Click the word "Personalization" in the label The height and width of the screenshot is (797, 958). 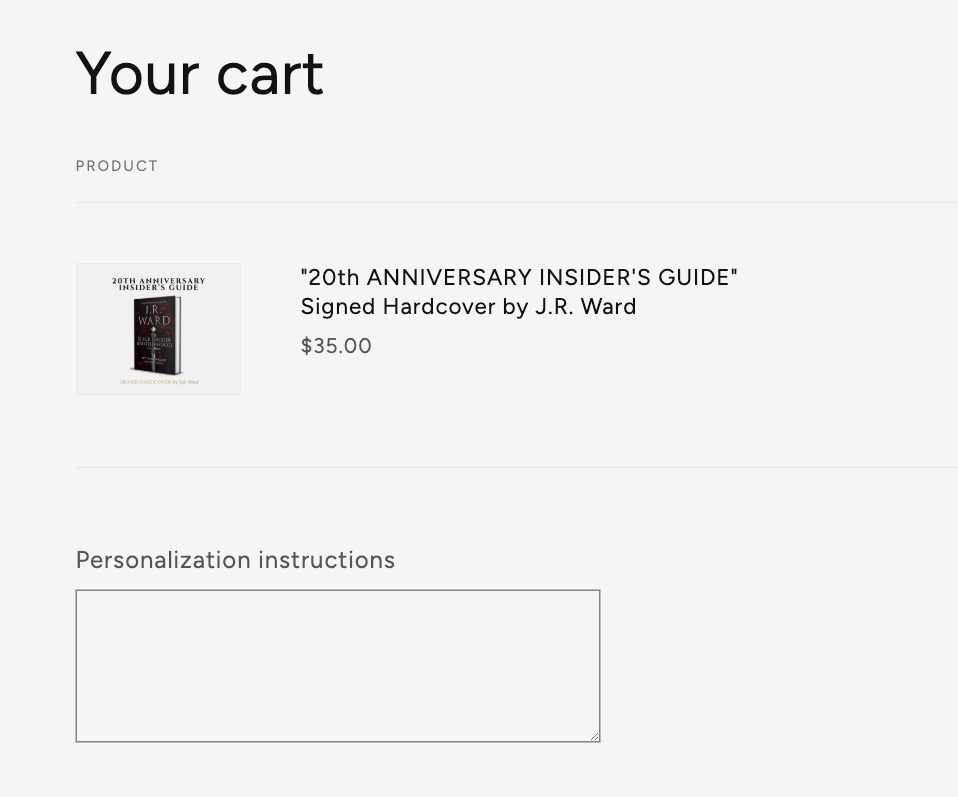[x=164, y=560]
